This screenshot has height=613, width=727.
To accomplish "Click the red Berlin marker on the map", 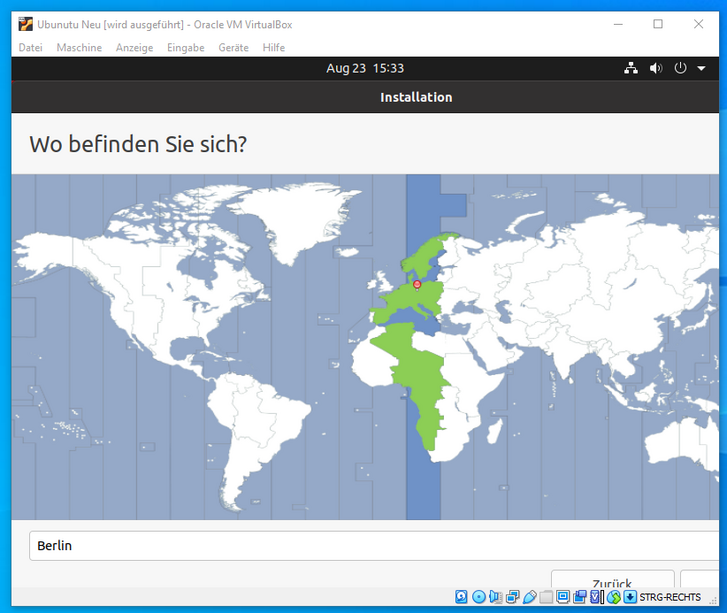I will tap(417, 285).
